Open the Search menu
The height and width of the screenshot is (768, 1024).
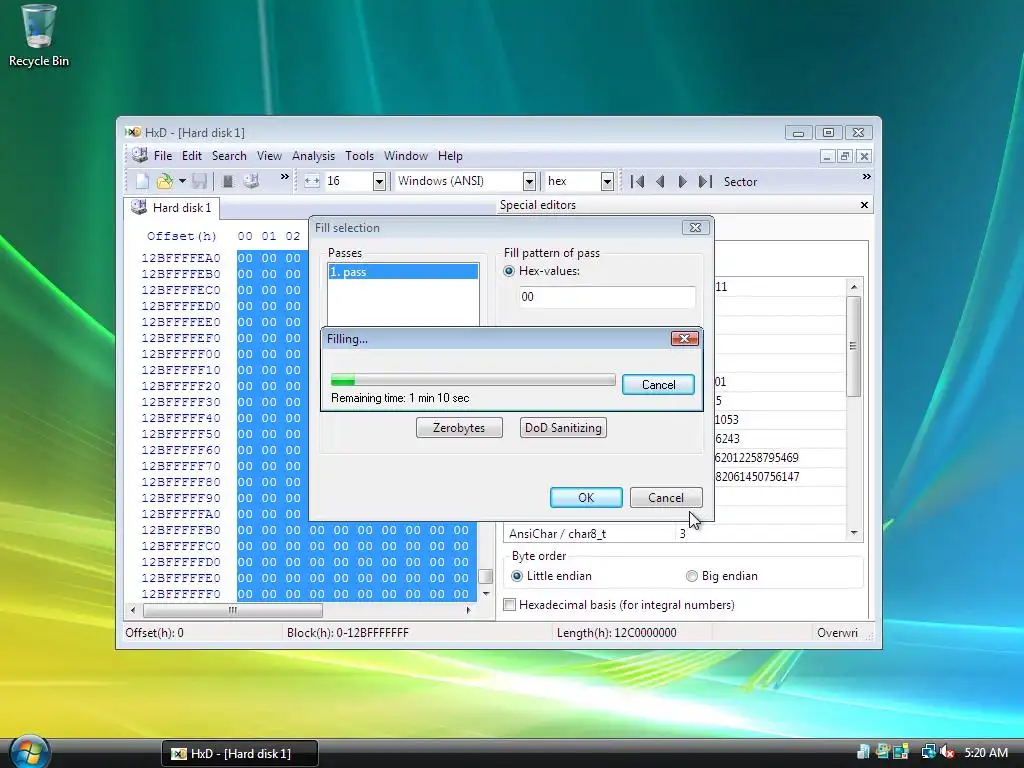(229, 155)
